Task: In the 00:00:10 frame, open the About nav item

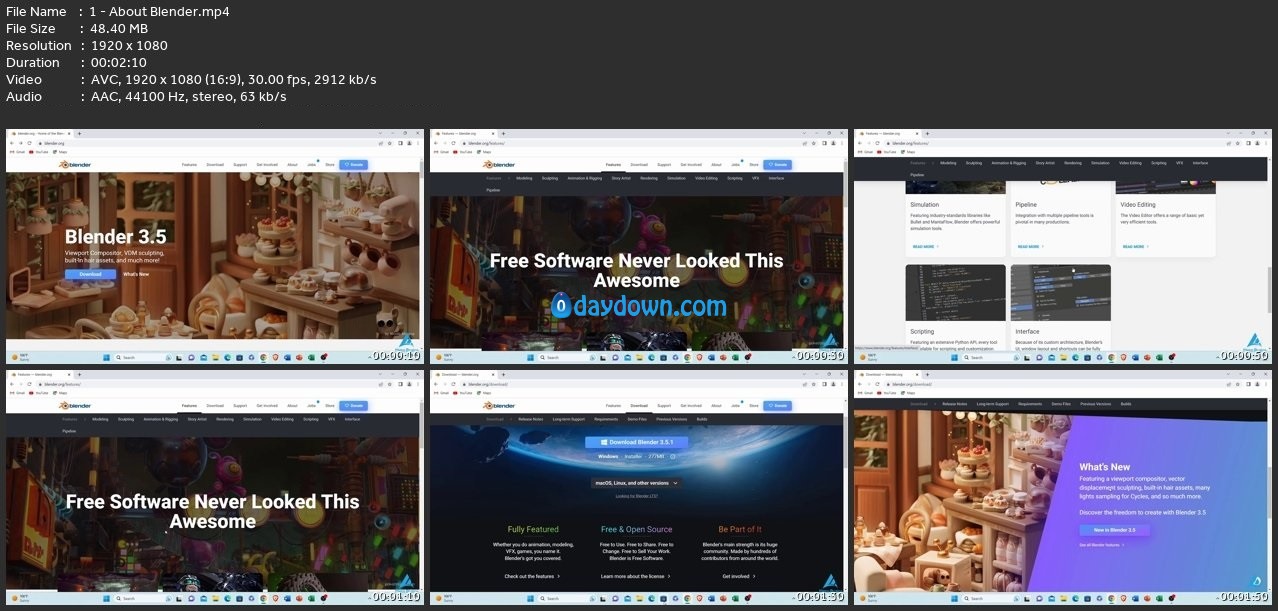Action: 293,164
